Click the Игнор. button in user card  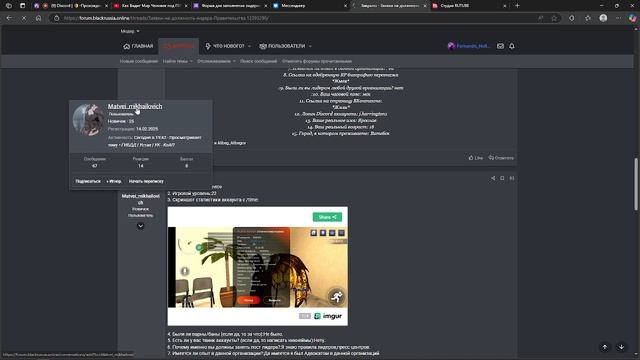[x=114, y=181]
